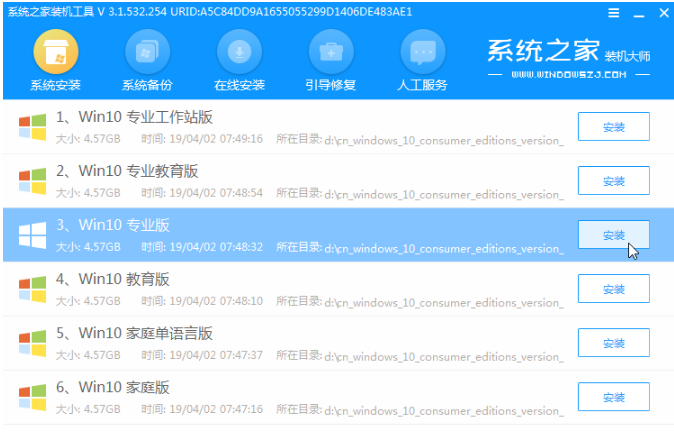The image size is (674, 439).
Task: Switch to the 引导修复 tab label
Action: tap(331, 85)
